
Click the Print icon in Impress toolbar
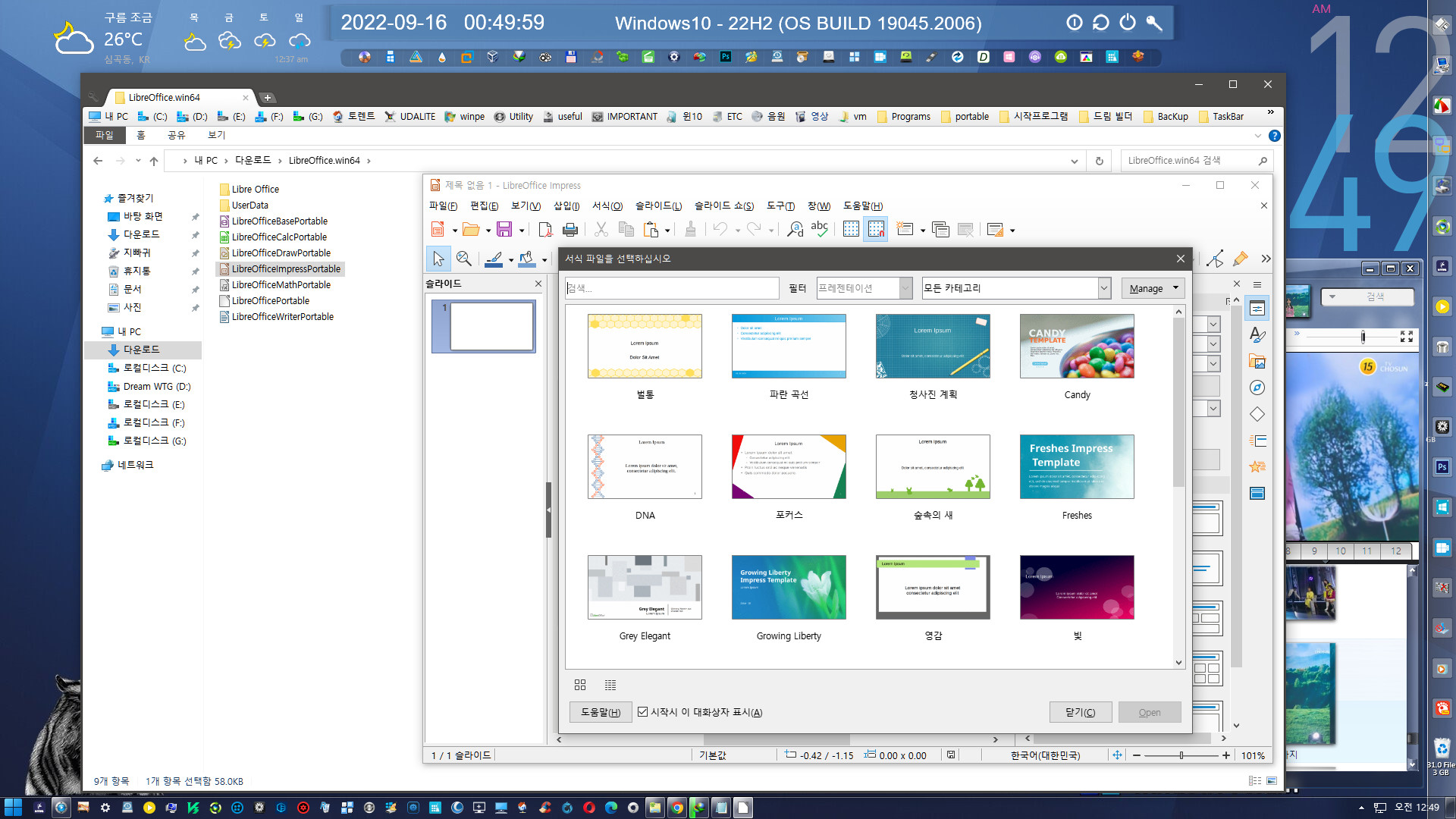(570, 229)
